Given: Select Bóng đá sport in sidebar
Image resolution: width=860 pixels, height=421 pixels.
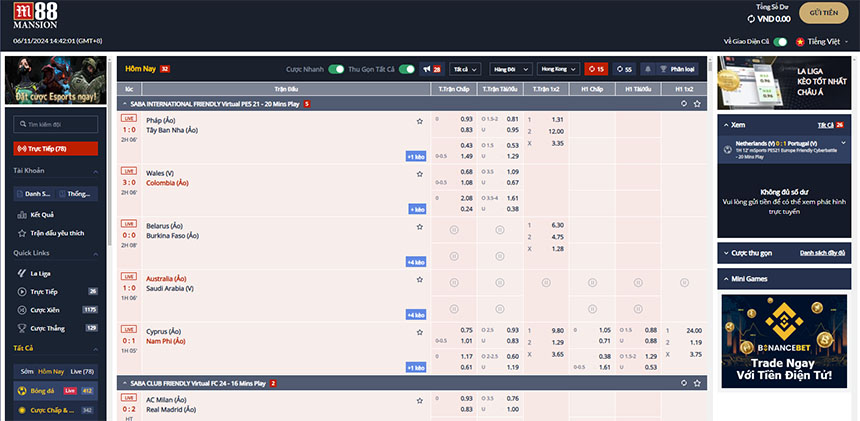Looking at the screenshot, I should pyautogui.click(x=41, y=390).
